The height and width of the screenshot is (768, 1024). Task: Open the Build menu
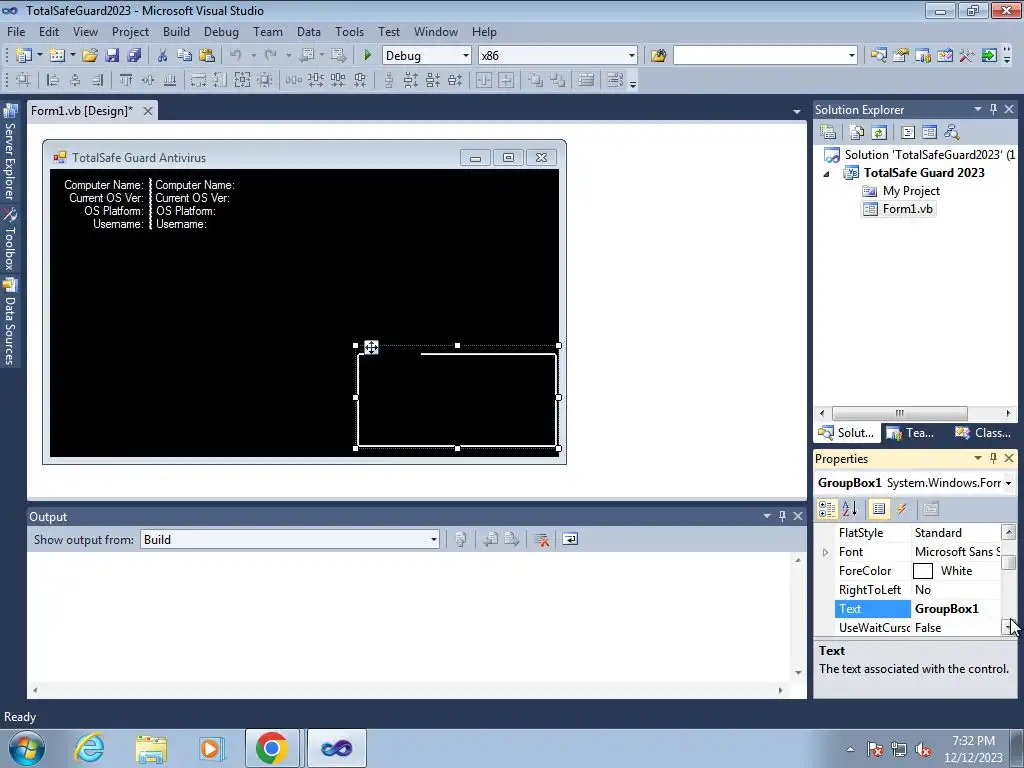coord(176,31)
